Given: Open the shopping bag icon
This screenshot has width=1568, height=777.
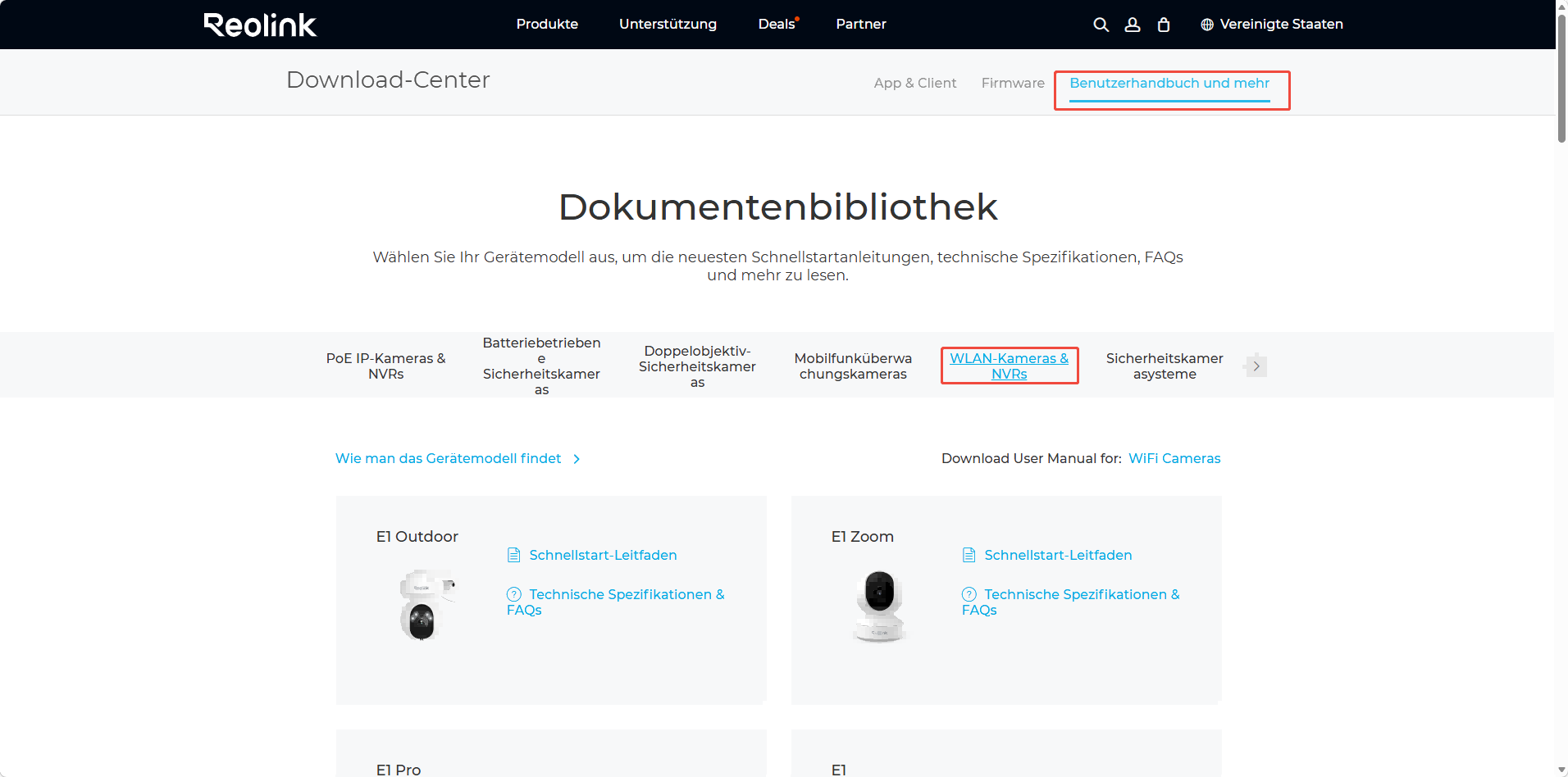Looking at the screenshot, I should coord(1164,25).
